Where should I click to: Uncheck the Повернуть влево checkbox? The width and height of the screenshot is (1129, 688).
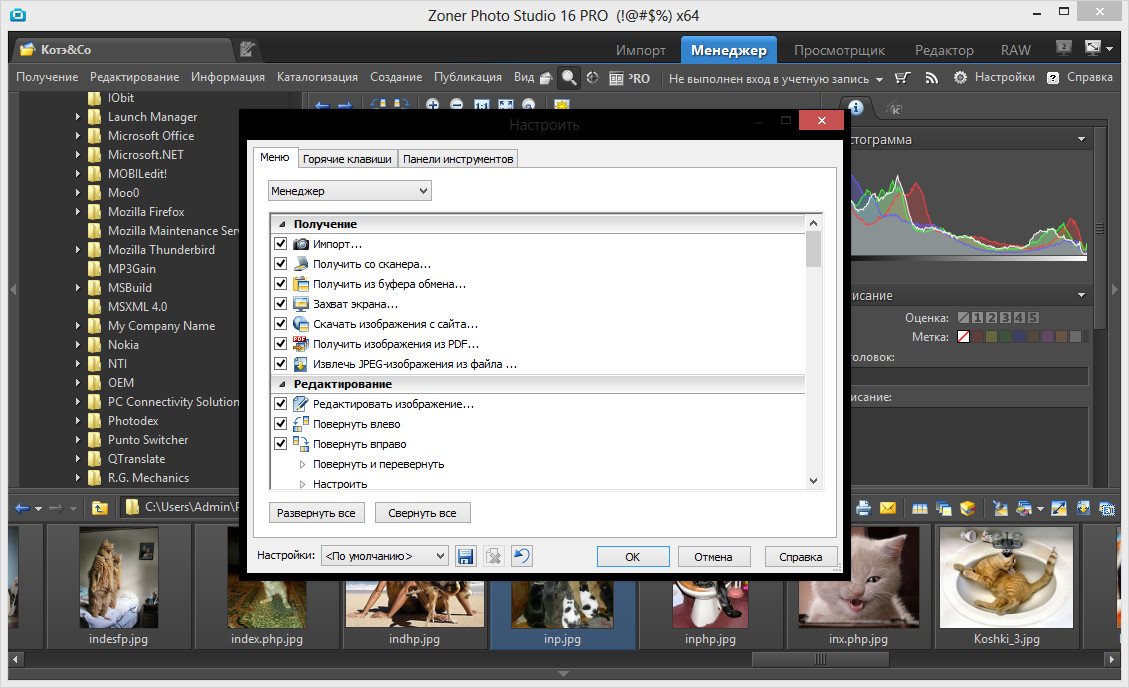pyautogui.click(x=281, y=424)
